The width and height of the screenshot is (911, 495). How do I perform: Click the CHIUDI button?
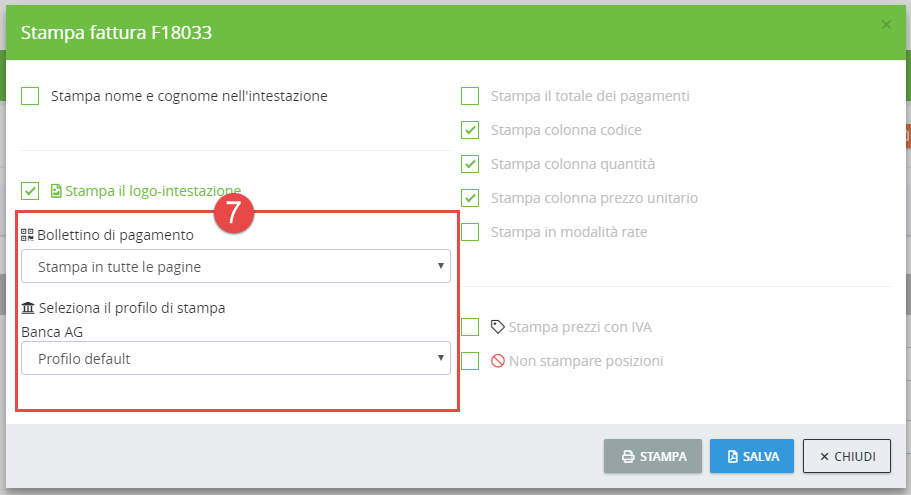(x=846, y=456)
